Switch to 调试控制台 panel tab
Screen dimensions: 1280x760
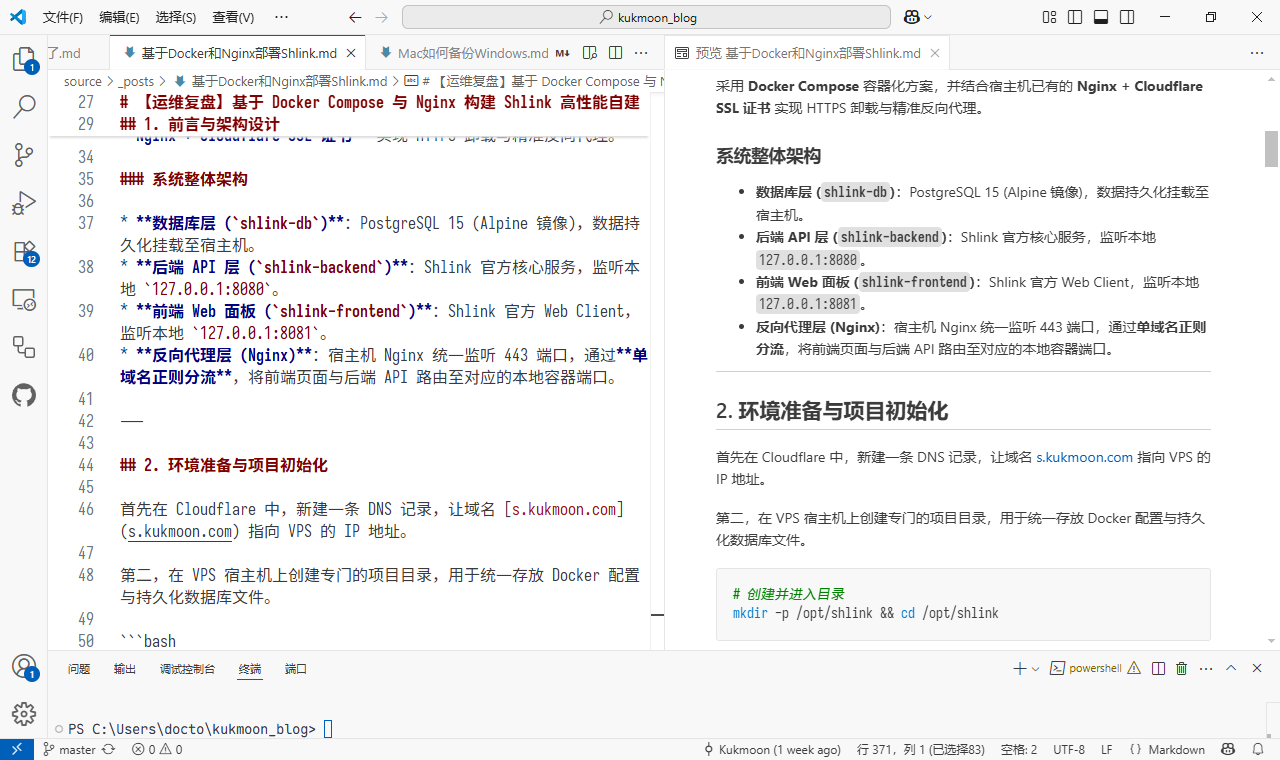187,668
